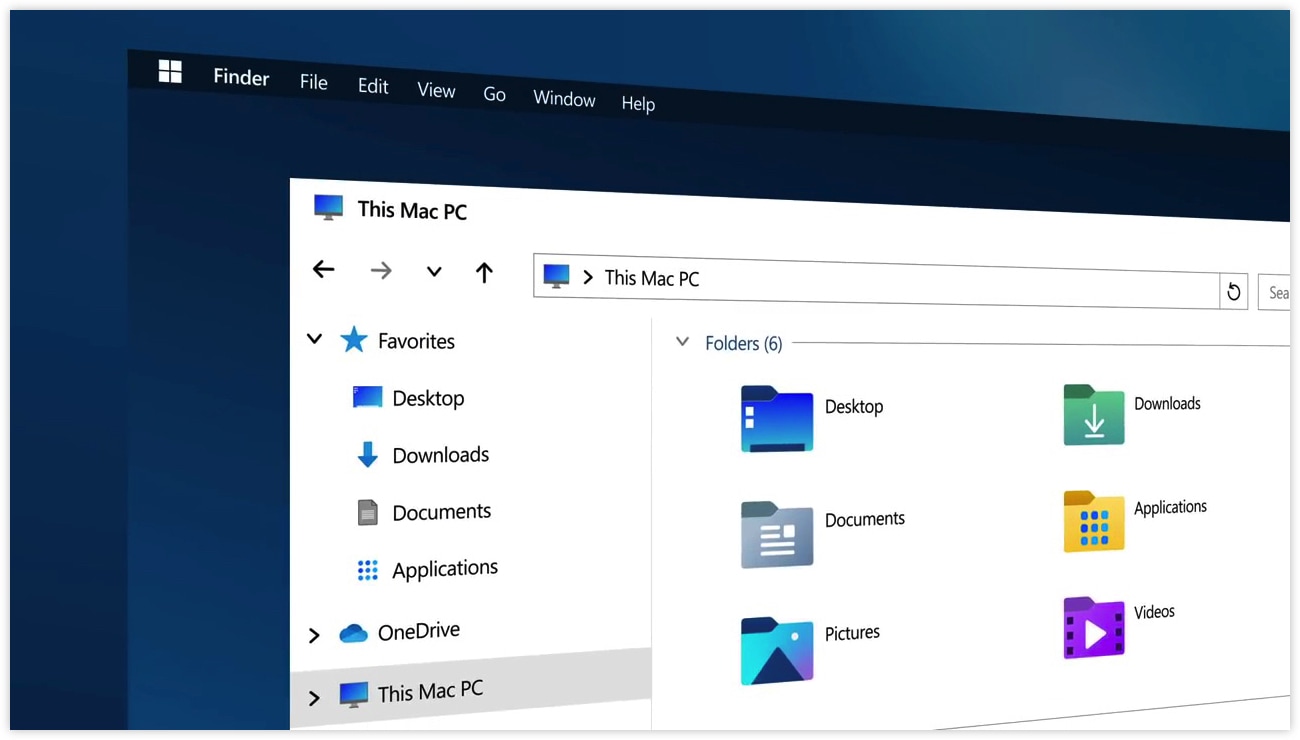The image size is (1300, 740).
Task: Click the Desktop folder label
Action: [854, 407]
